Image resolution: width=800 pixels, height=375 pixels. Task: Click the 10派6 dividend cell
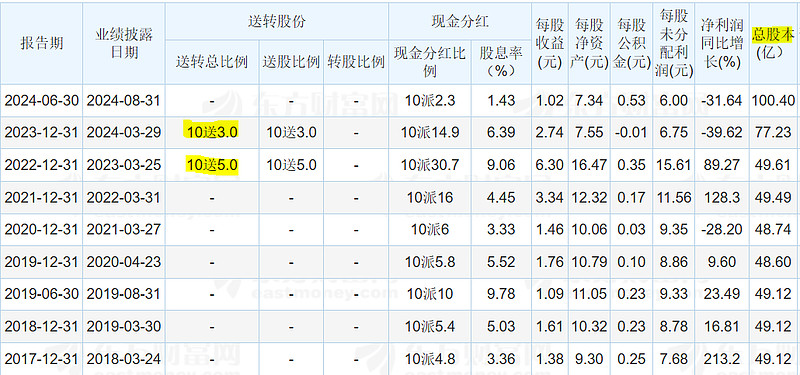pos(430,230)
